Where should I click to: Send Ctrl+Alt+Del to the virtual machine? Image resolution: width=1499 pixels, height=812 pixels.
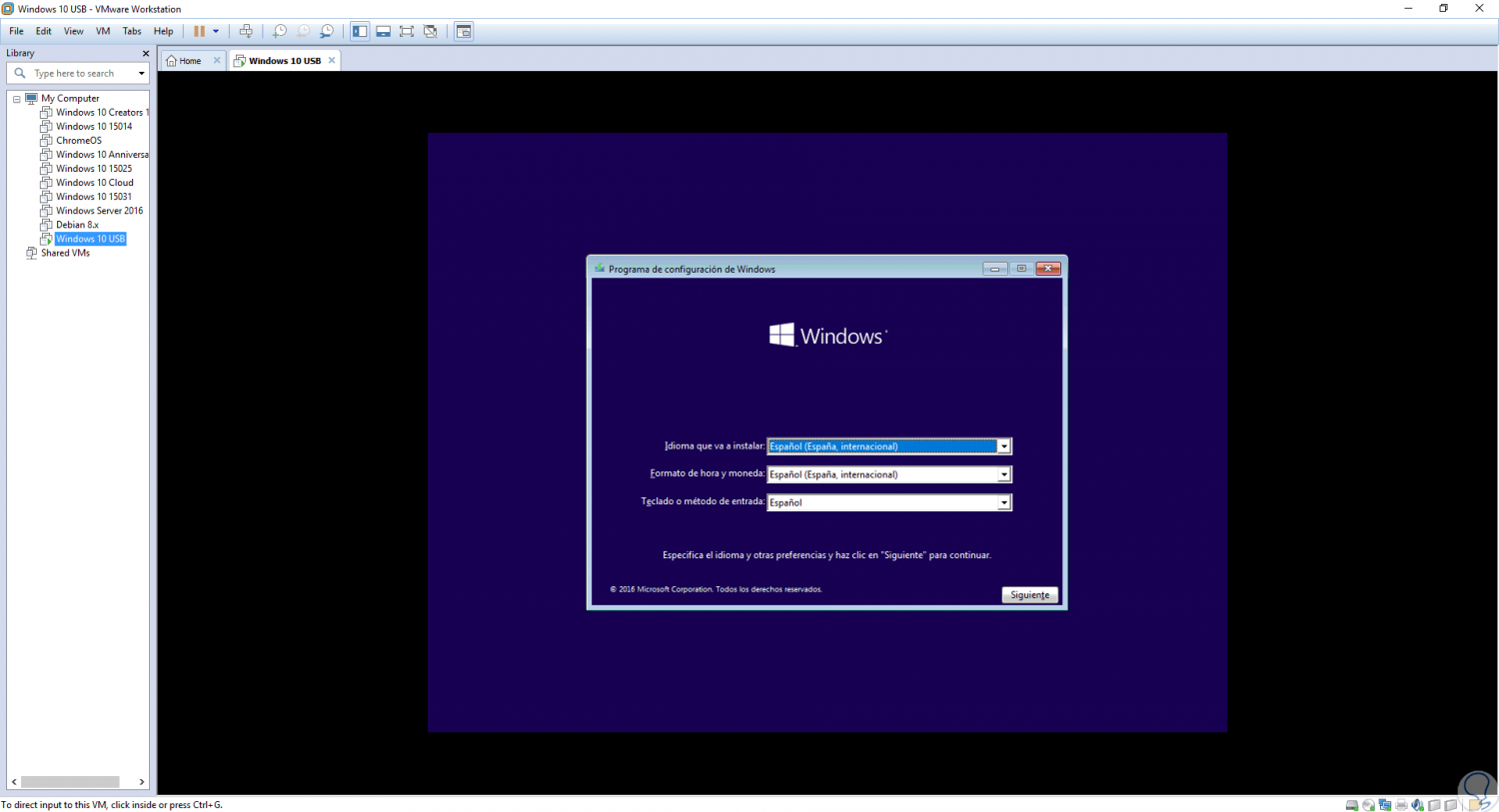[x=246, y=31]
